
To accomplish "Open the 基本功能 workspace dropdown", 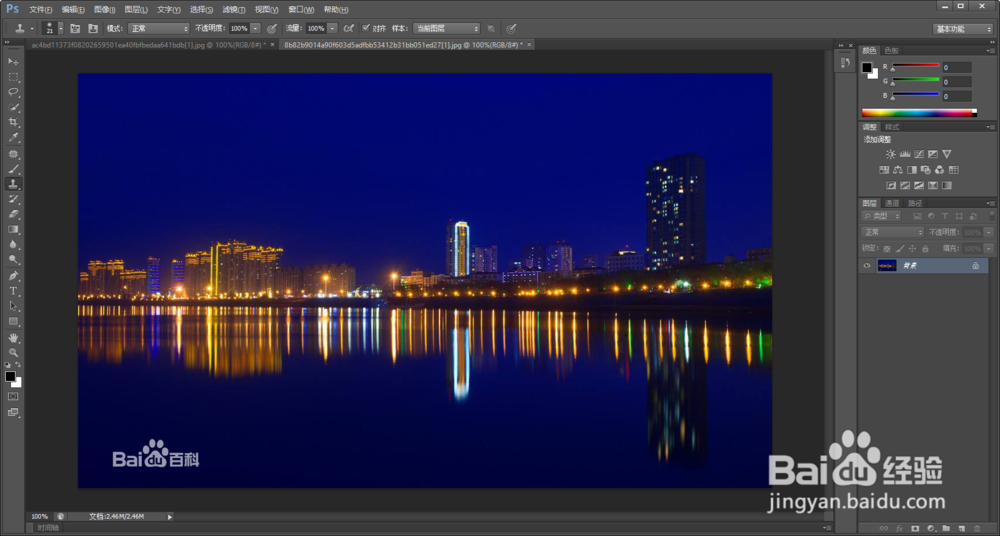I will tap(963, 29).
